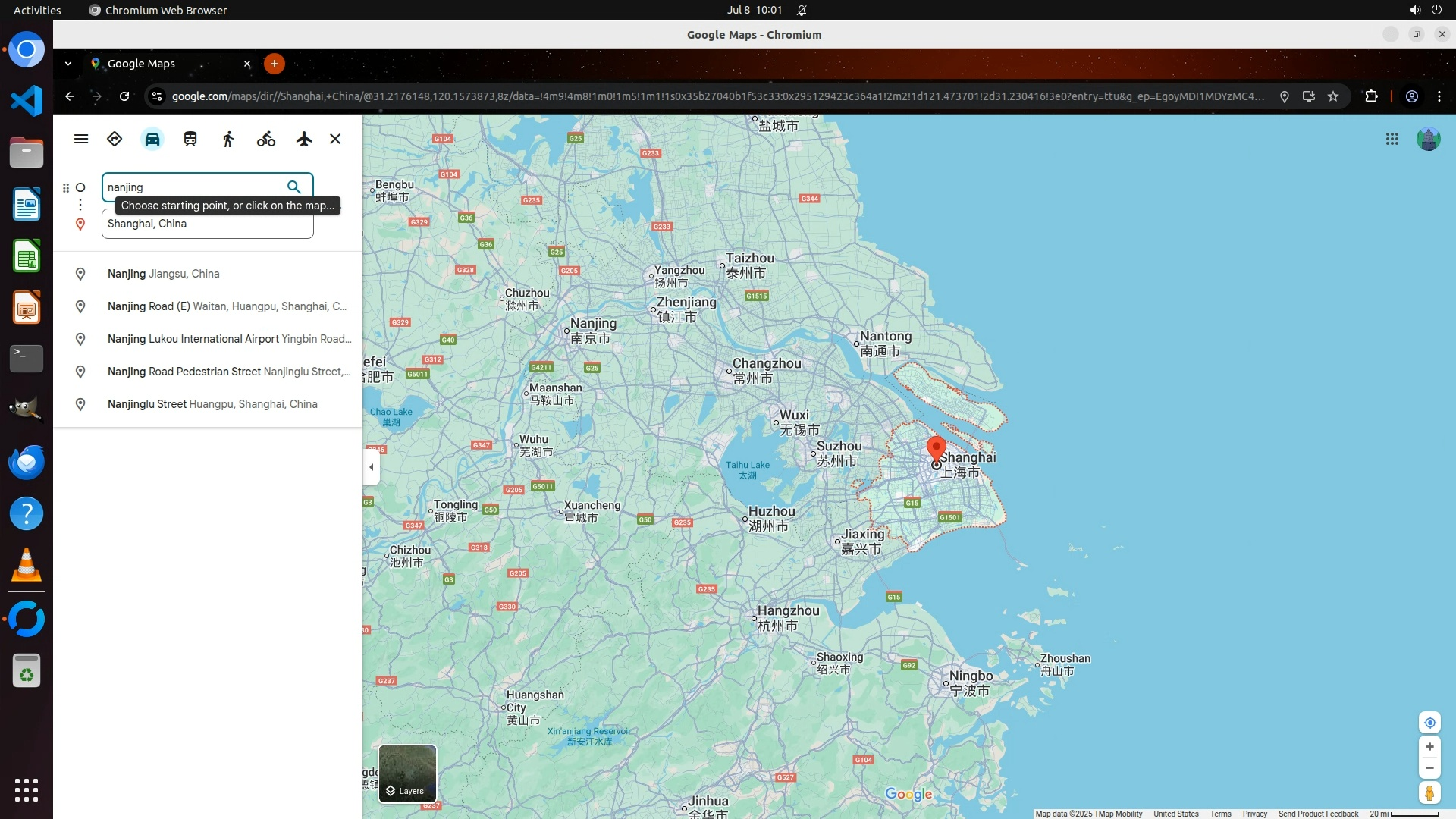Click the search magnifier in starting point field
The image size is (1456, 819).
click(294, 187)
